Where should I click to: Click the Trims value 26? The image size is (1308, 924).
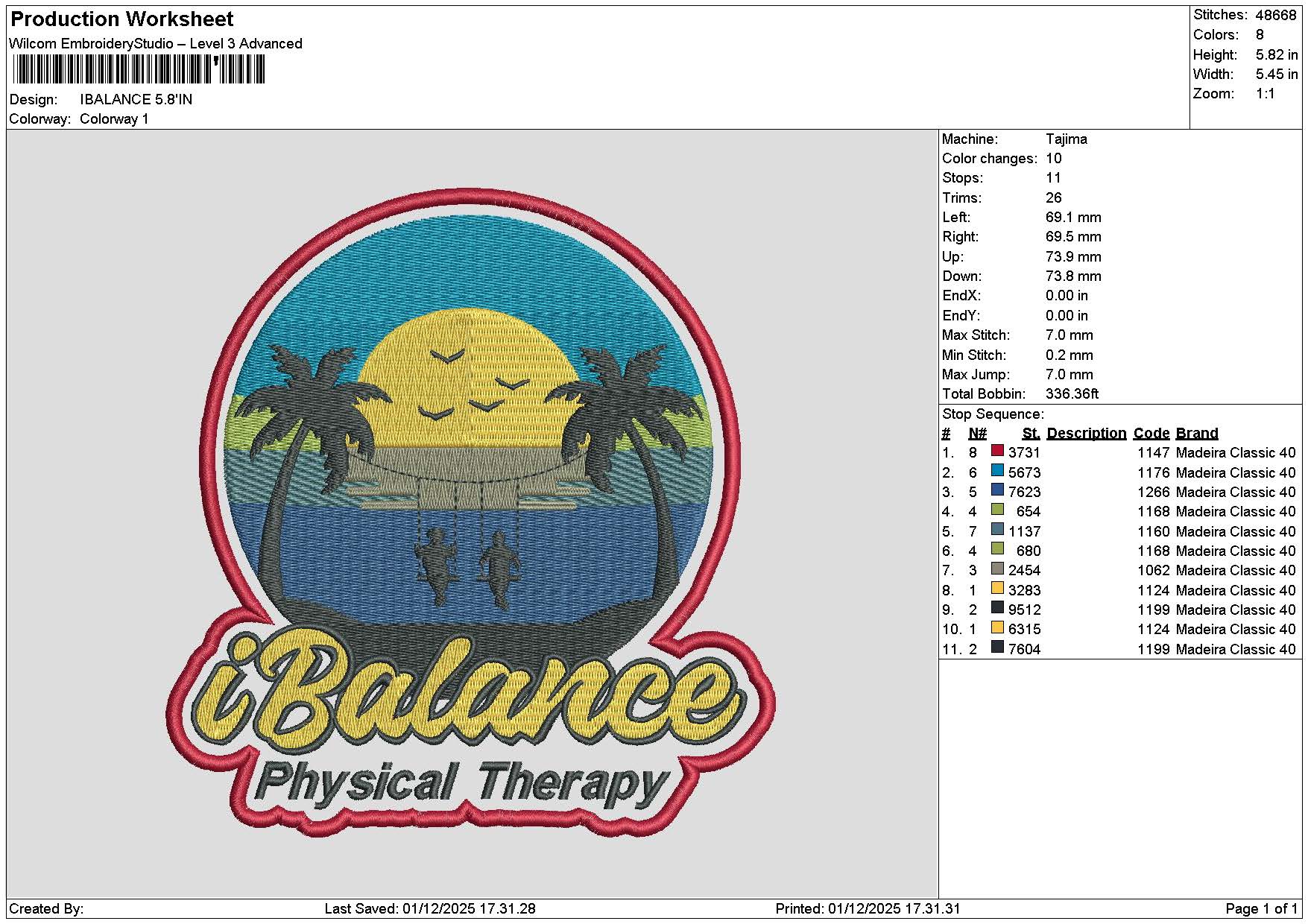(x=1054, y=198)
